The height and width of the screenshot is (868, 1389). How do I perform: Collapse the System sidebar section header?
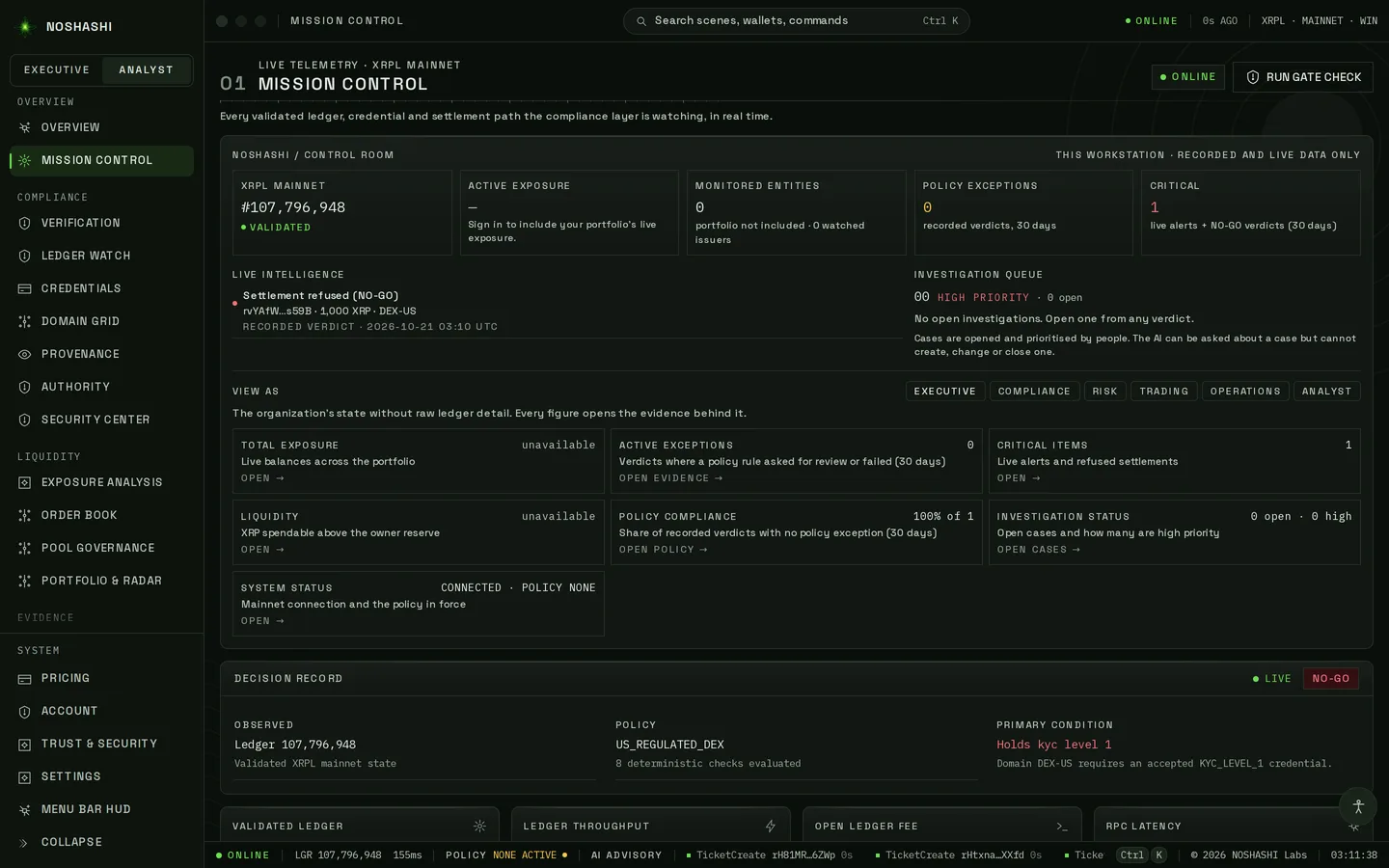tap(39, 650)
